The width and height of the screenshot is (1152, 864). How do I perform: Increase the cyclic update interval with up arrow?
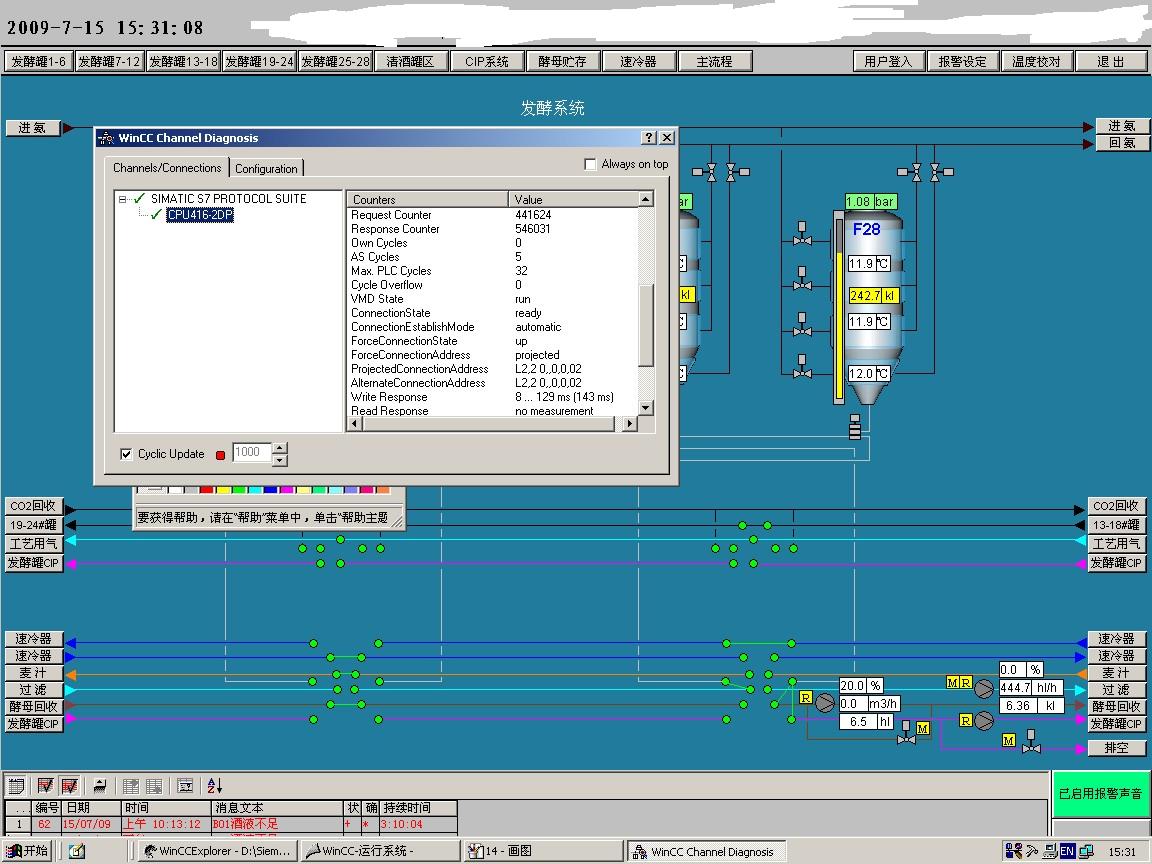(279, 447)
